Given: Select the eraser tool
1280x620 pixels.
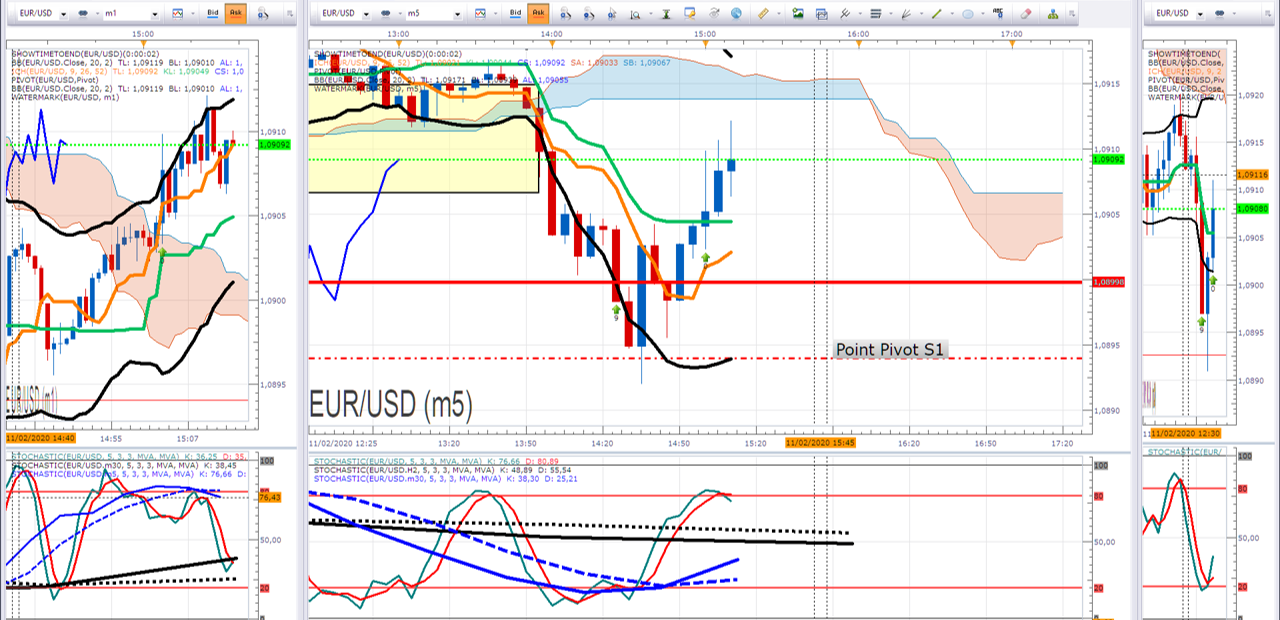Looking at the screenshot, I should [x=1025, y=14].
